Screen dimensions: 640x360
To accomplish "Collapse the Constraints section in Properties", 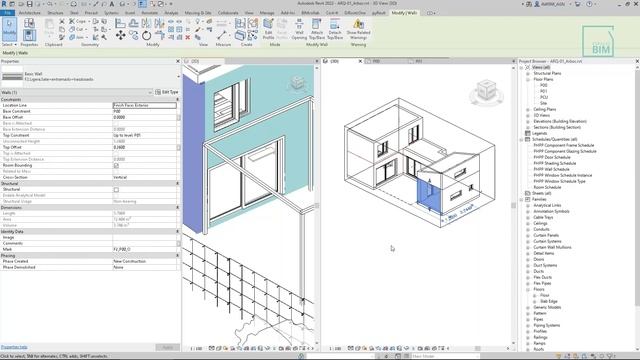I will pos(178,99).
